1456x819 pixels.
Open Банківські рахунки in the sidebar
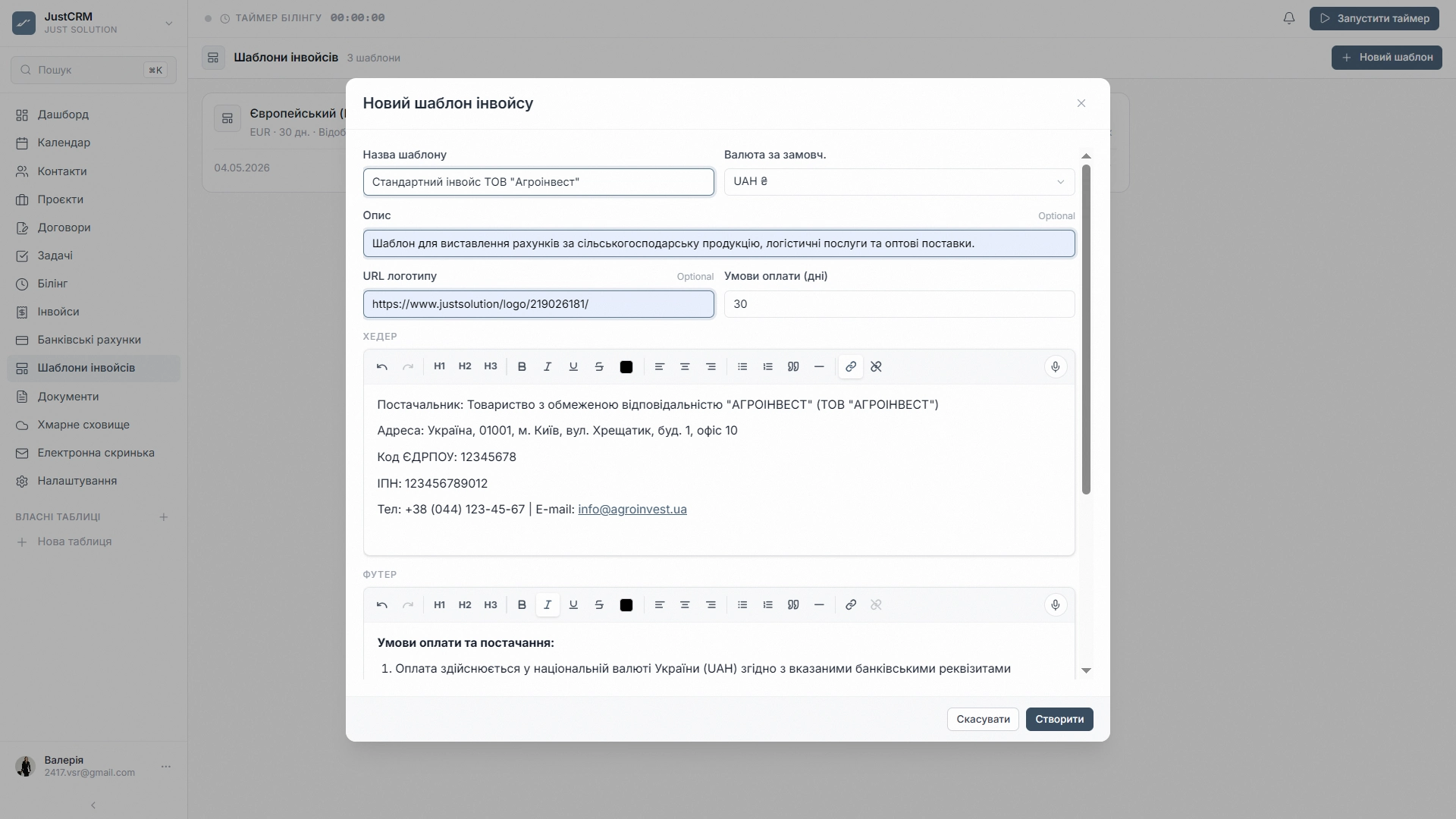[x=94, y=340]
